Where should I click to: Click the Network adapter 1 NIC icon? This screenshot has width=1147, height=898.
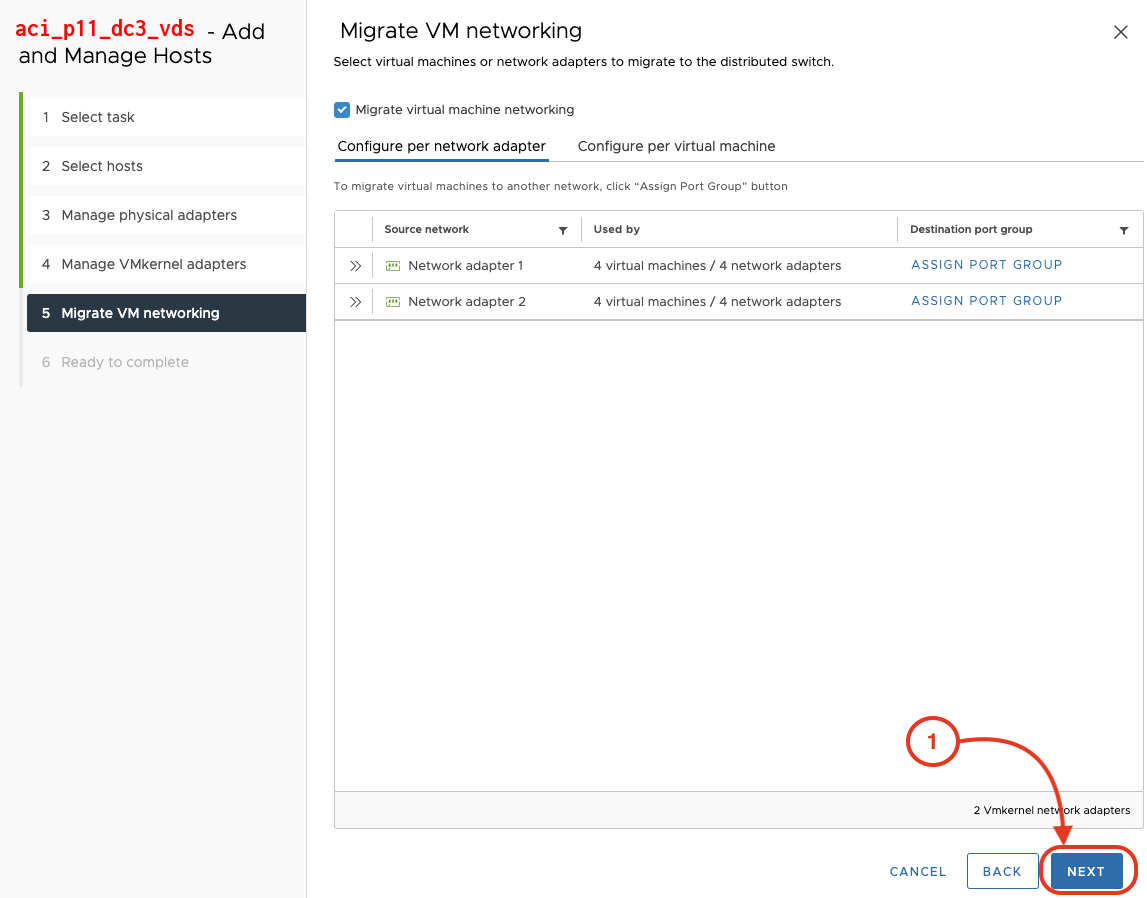tap(393, 266)
